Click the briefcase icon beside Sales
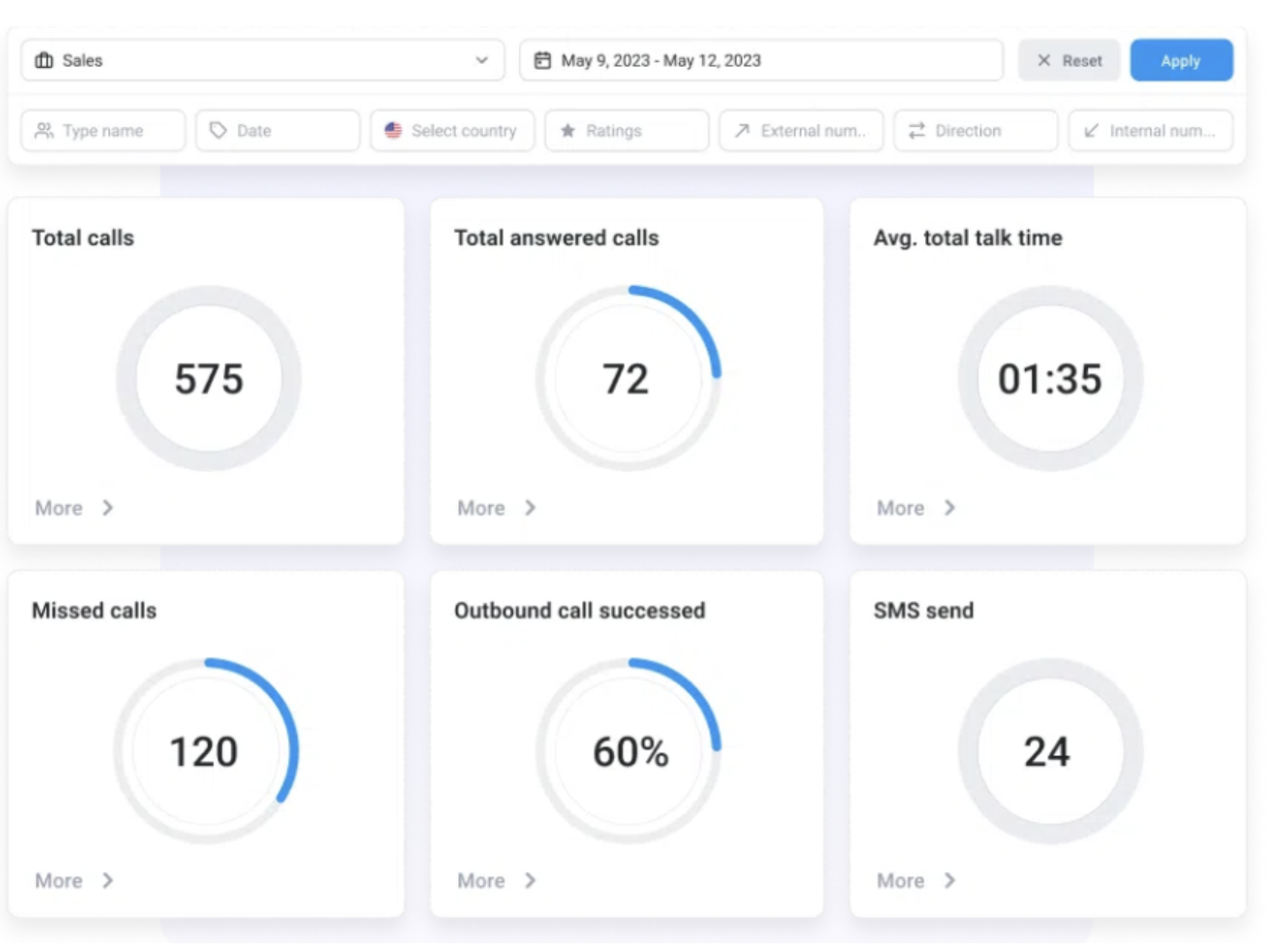Screen dimensions: 1272x946 (x=42, y=60)
